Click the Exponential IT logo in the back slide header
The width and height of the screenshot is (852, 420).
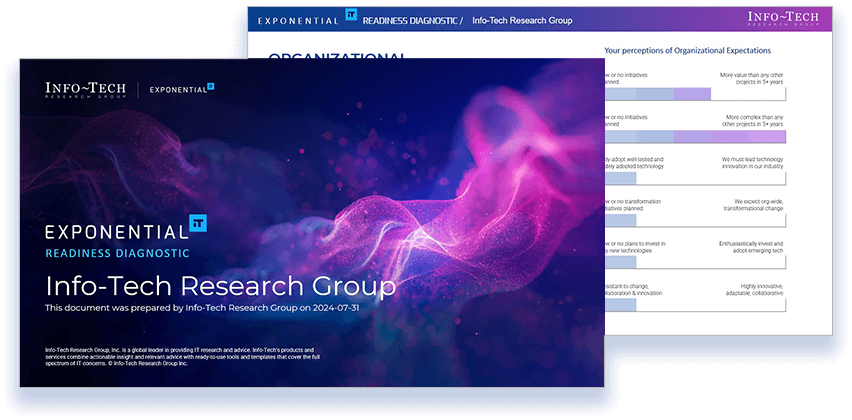click(x=307, y=19)
